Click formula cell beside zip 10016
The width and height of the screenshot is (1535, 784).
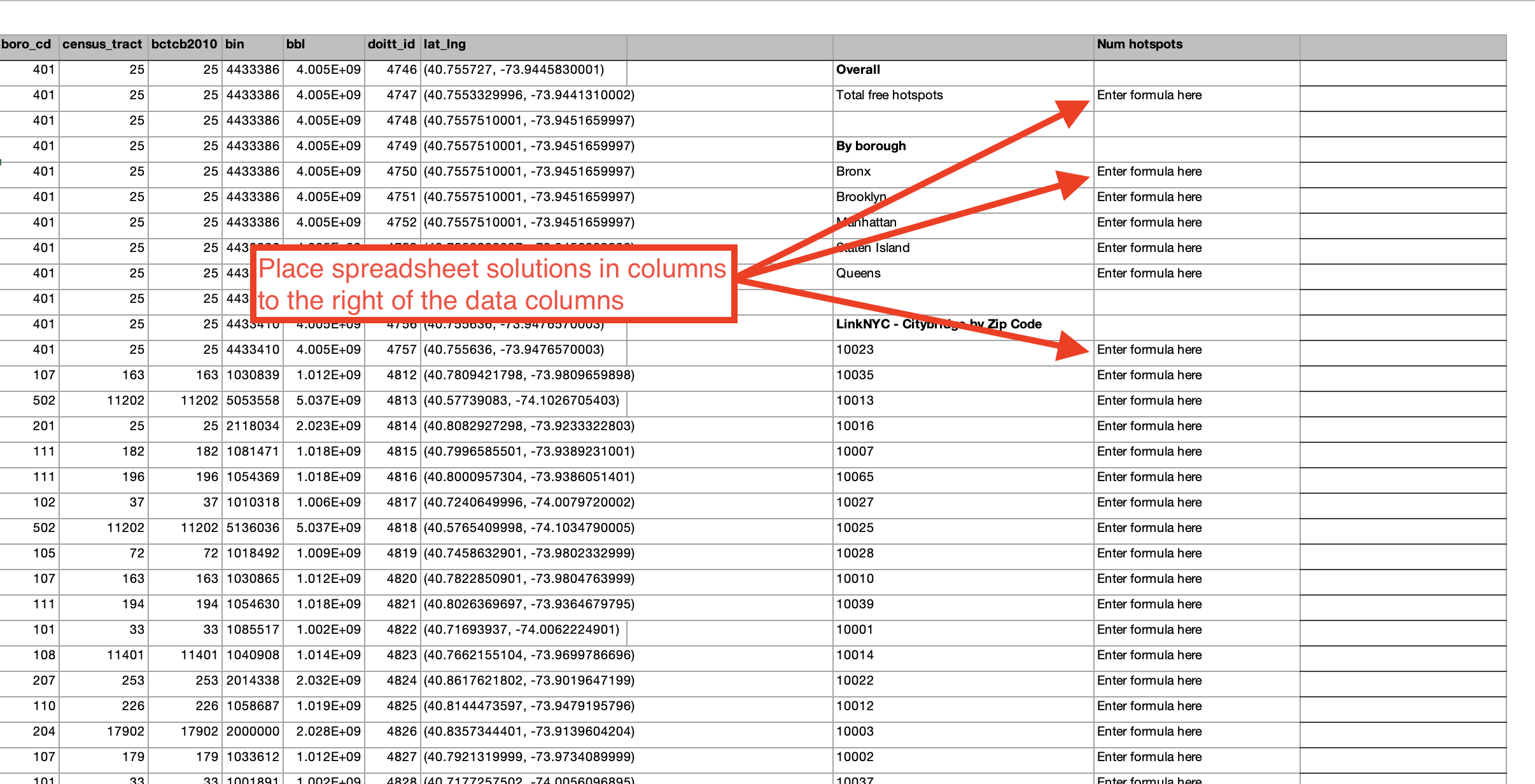click(1197, 430)
